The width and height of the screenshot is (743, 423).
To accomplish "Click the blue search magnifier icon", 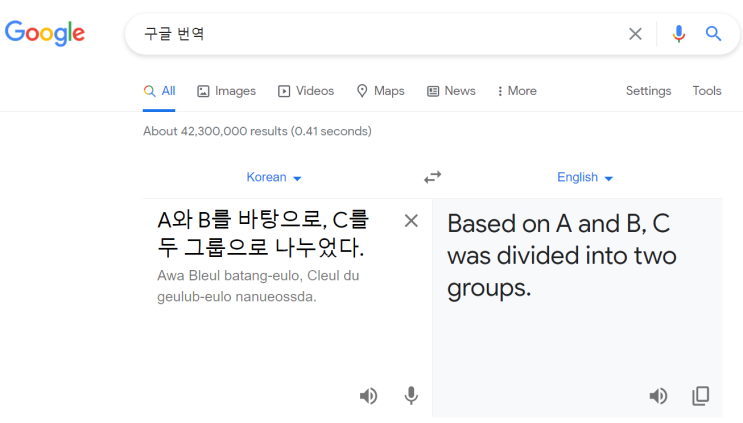I will tap(713, 34).
